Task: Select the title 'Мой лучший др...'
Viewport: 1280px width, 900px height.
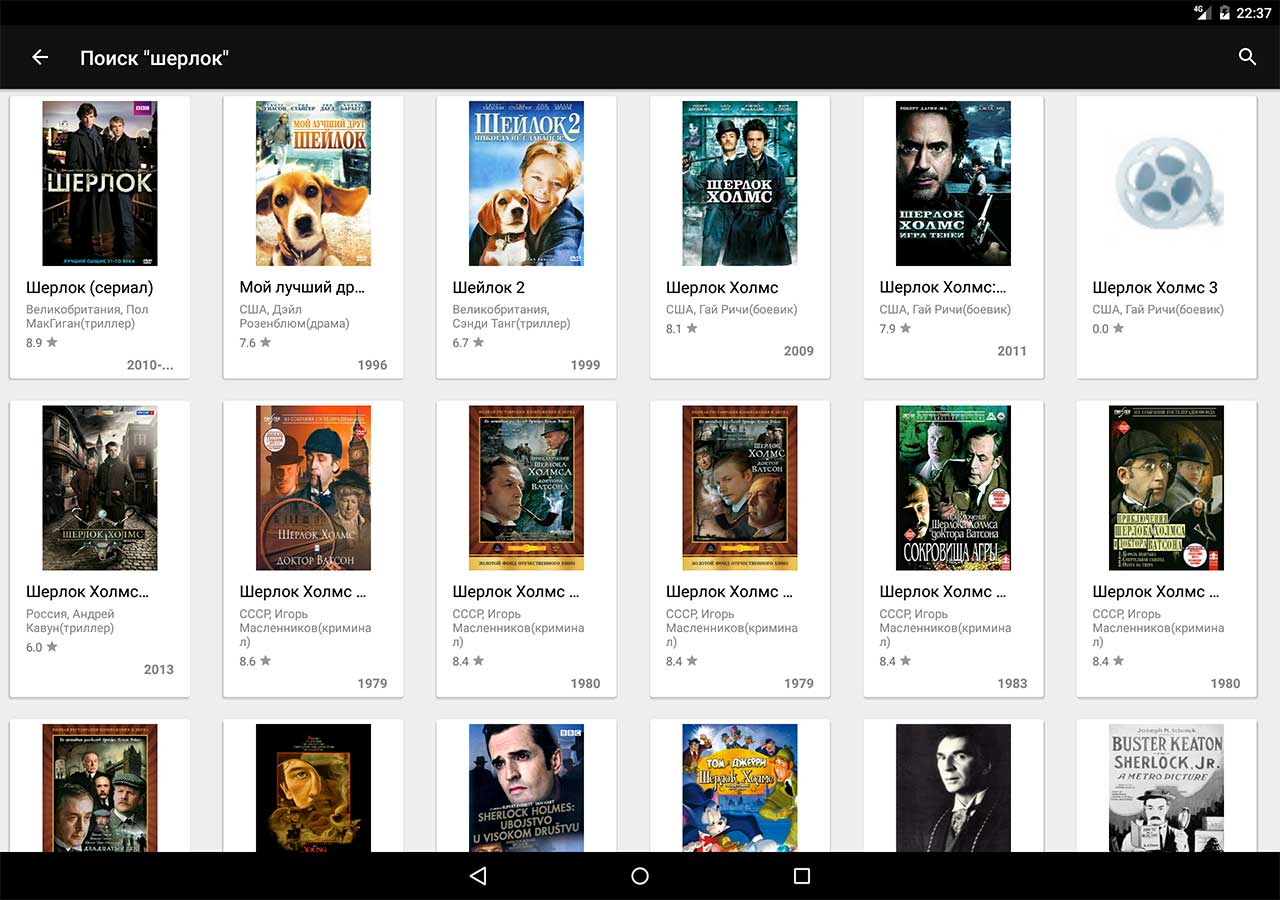Action: click(302, 288)
